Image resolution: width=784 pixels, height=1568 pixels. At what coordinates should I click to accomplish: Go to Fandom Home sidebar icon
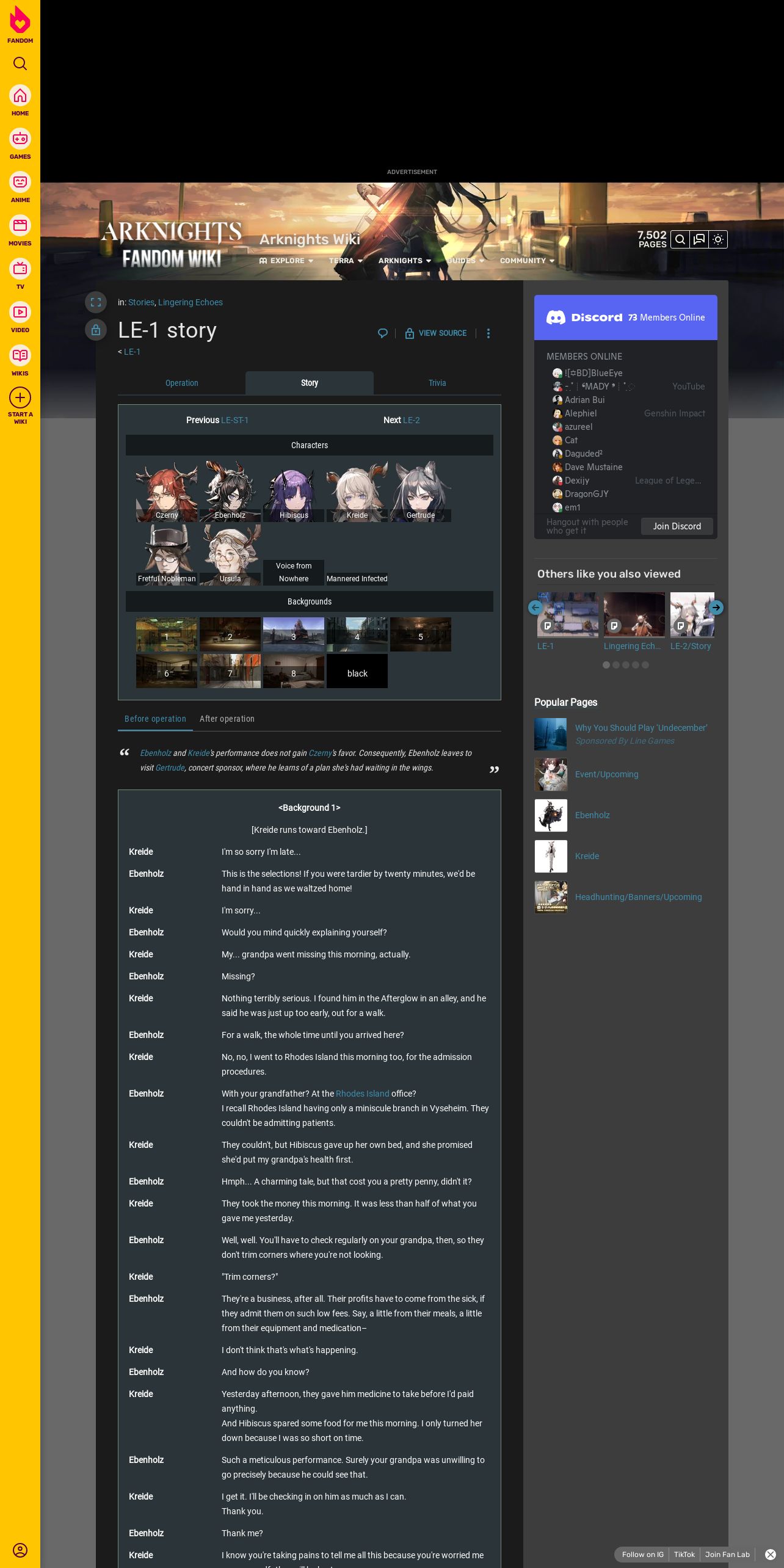(x=20, y=101)
